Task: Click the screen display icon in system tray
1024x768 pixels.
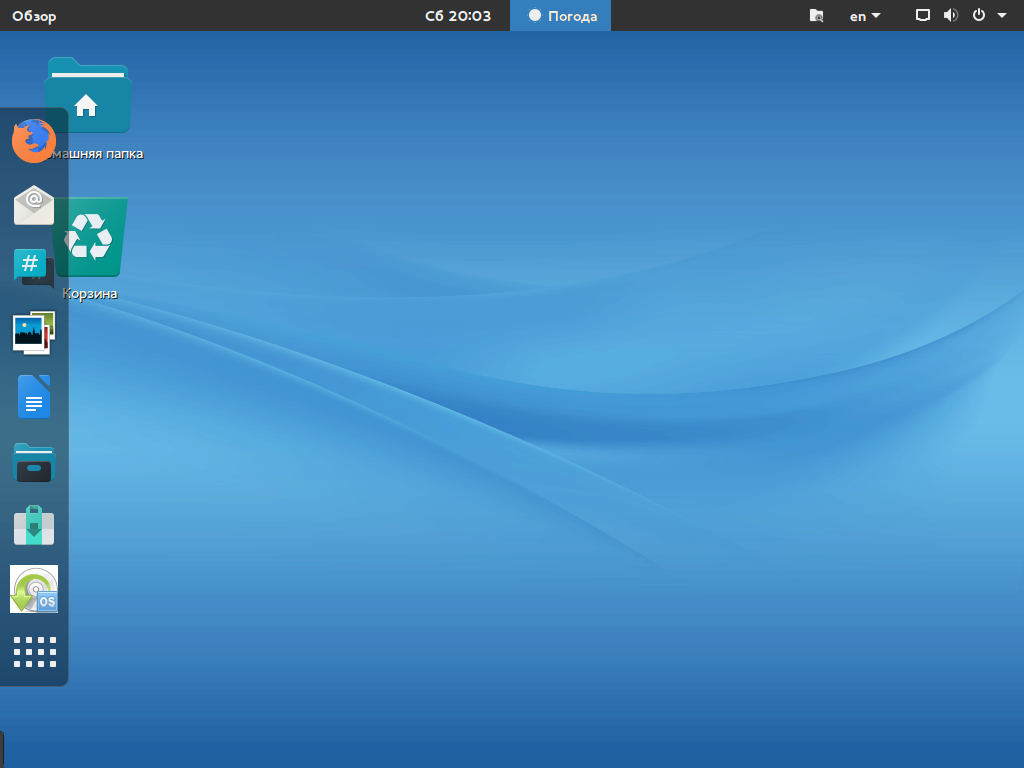Action: click(x=922, y=15)
